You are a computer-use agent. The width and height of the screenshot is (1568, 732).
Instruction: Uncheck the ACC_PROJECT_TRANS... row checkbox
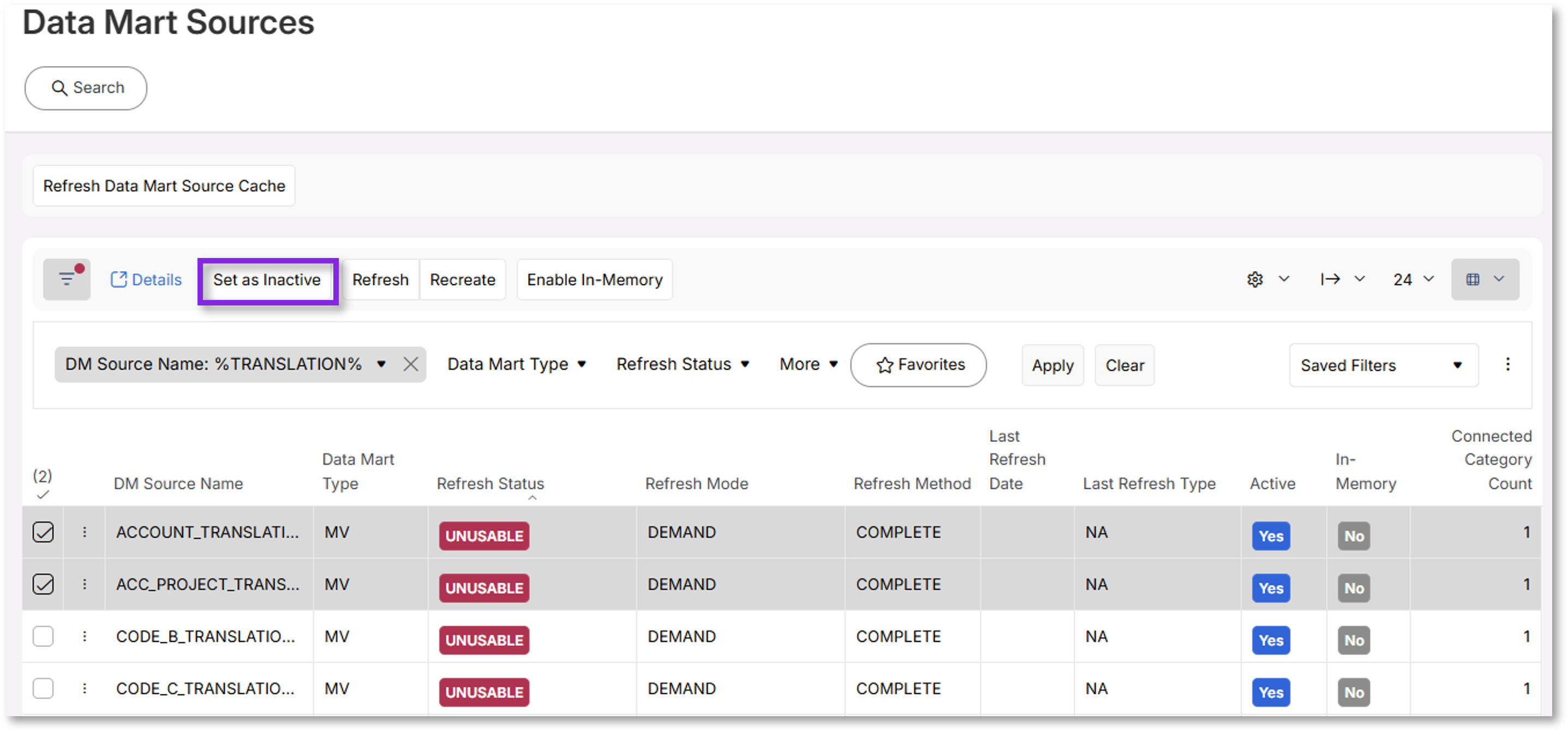pyautogui.click(x=43, y=584)
